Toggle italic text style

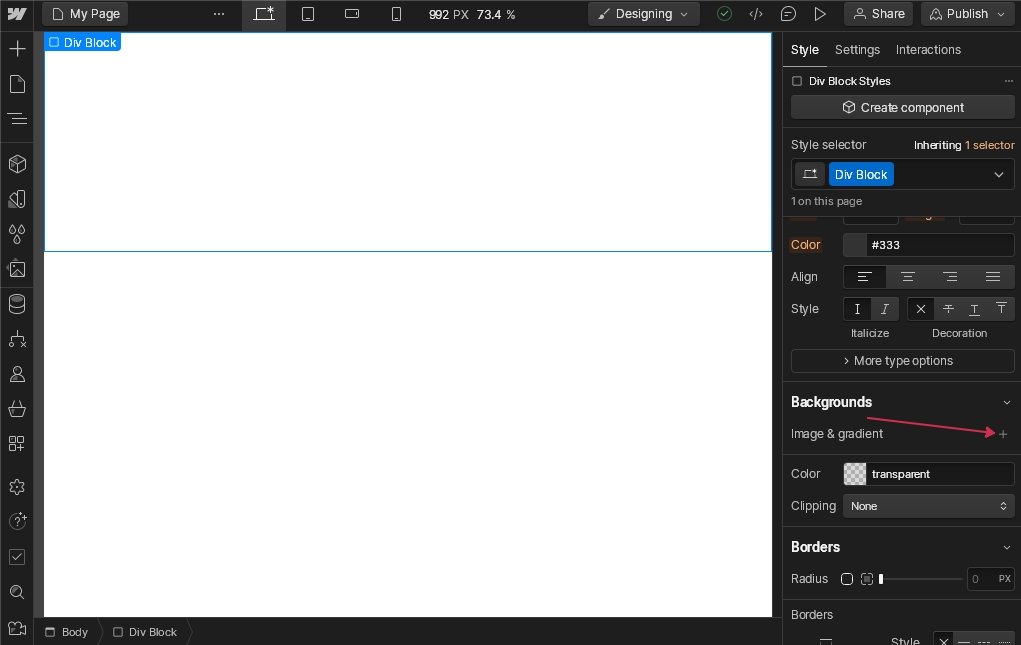point(884,309)
